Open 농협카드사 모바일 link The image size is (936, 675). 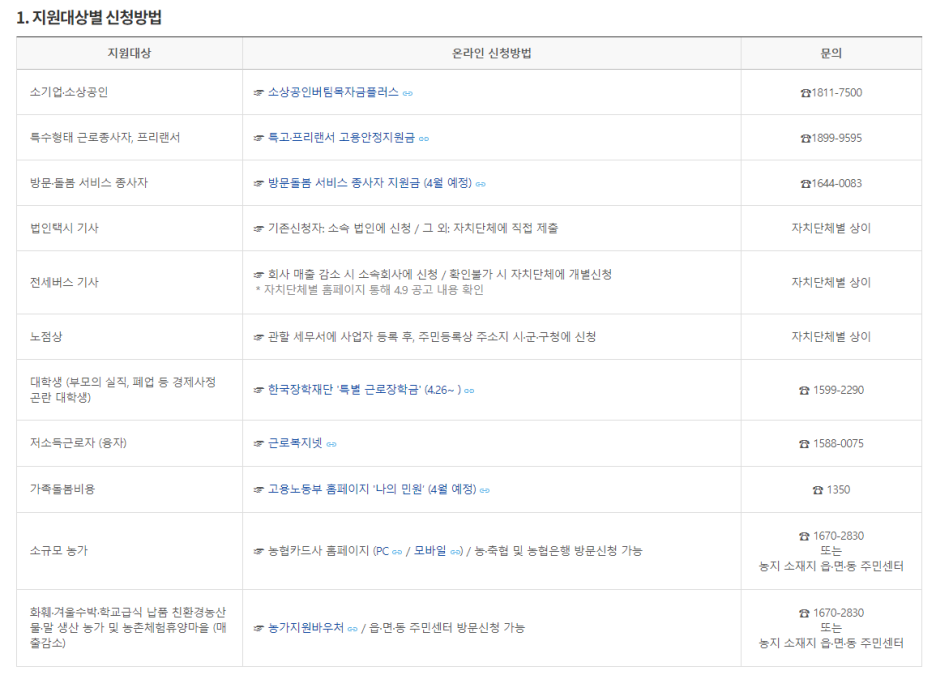pyautogui.click(x=430, y=550)
